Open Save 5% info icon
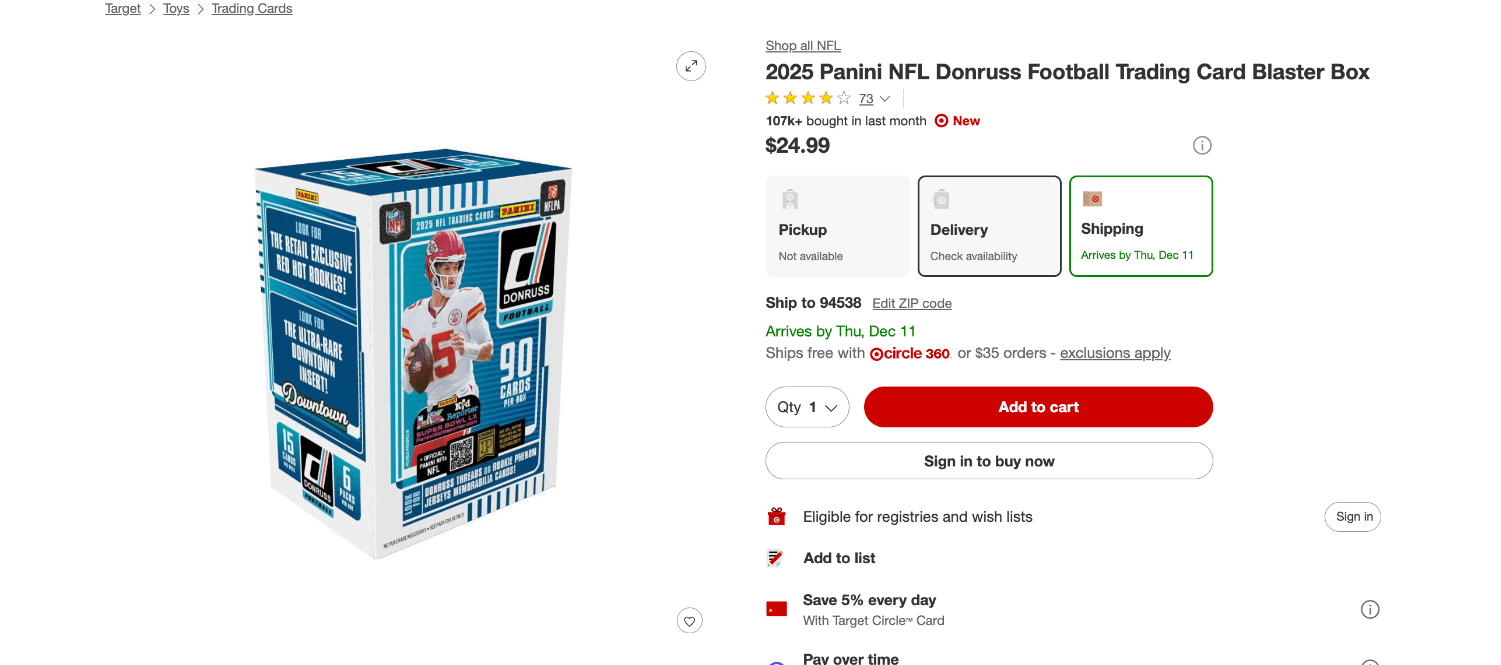1501x665 pixels. 1370,609
